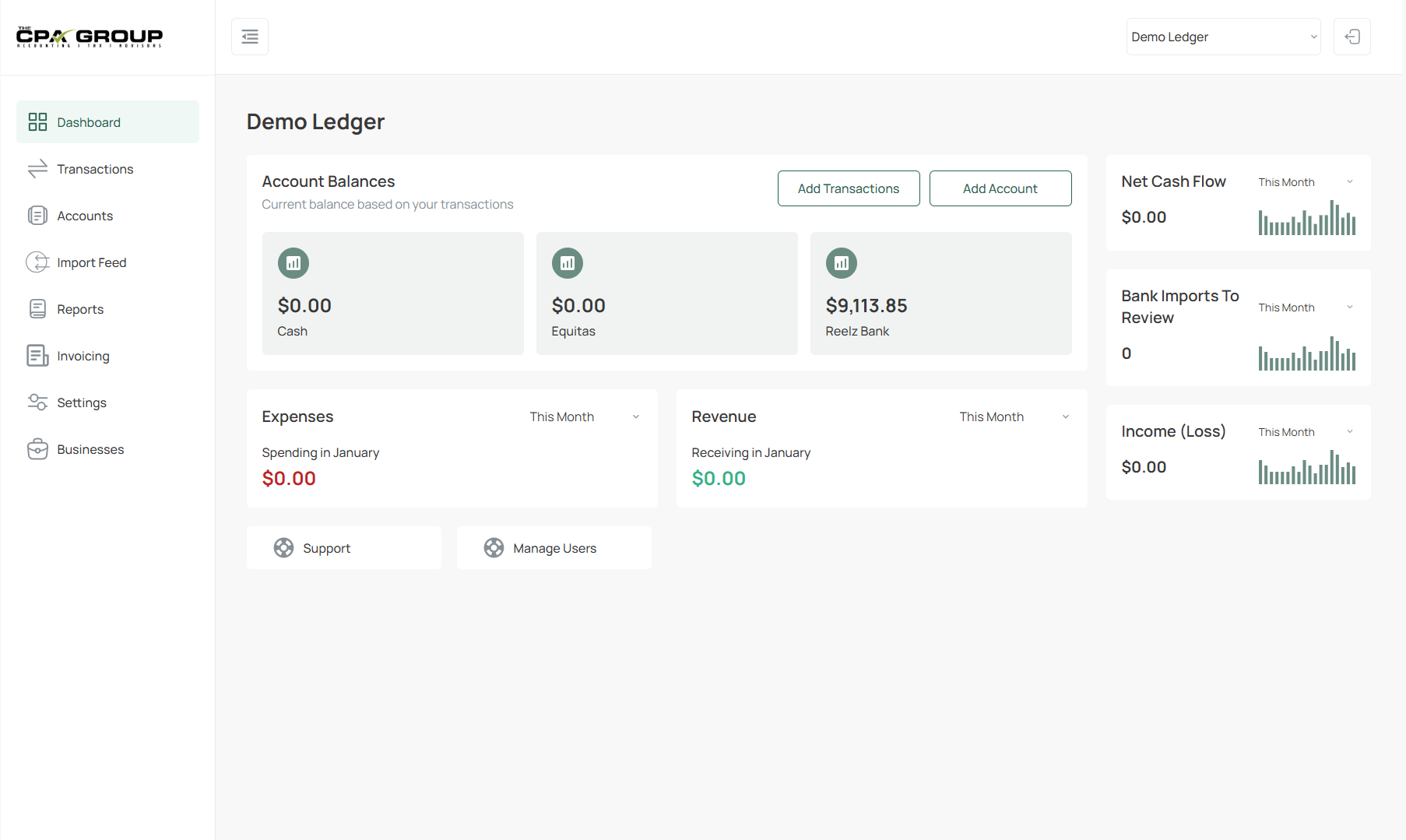The width and height of the screenshot is (1406, 840).
Task: Expand Expenses This Month period dropdown
Action: (x=585, y=416)
